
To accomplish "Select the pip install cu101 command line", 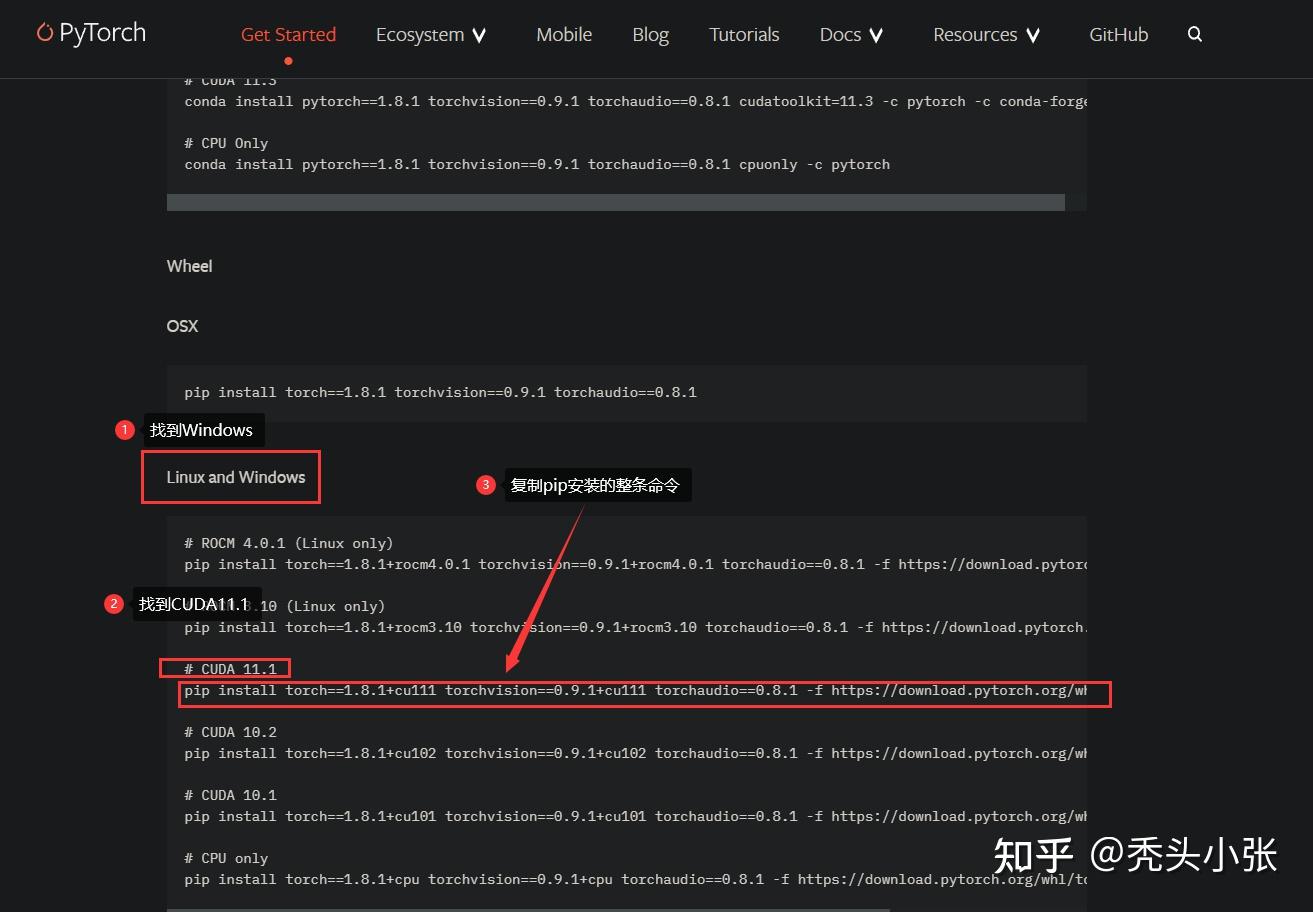I will pos(635,816).
